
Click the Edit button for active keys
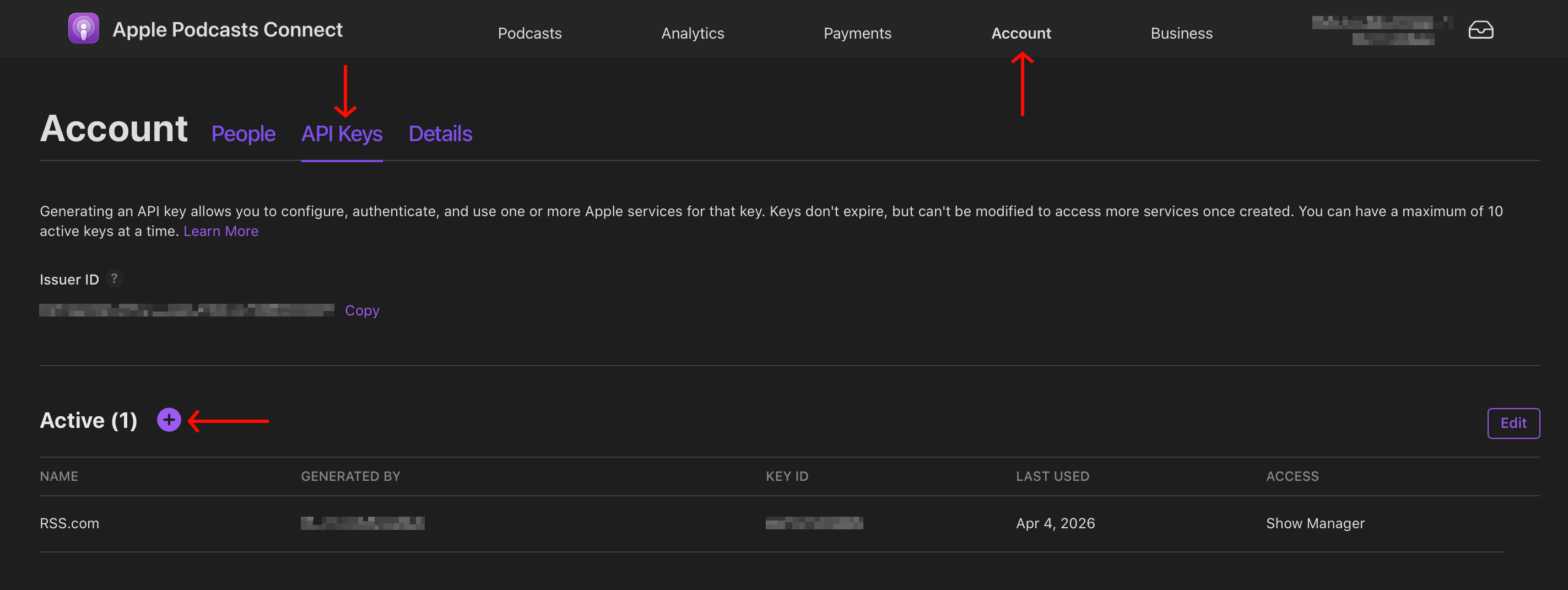click(x=1513, y=423)
